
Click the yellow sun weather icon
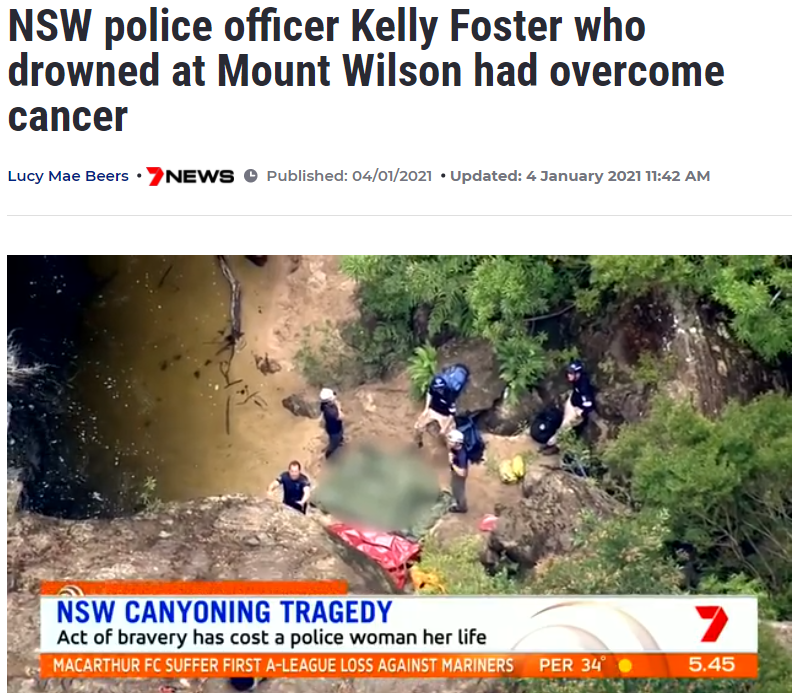click(x=625, y=666)
